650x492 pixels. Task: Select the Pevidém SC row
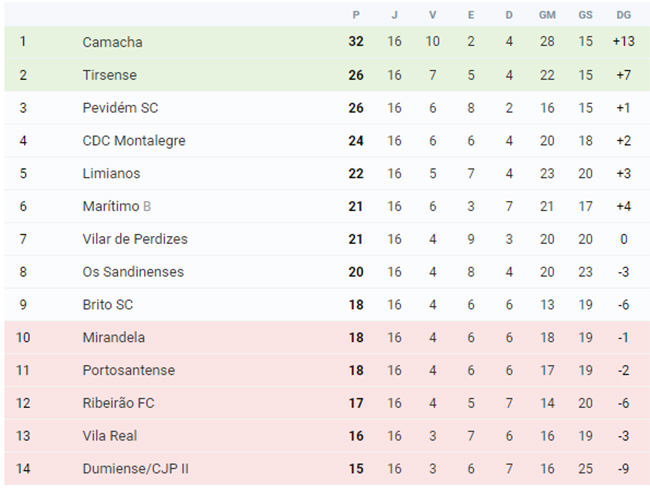tap(327, 108)
